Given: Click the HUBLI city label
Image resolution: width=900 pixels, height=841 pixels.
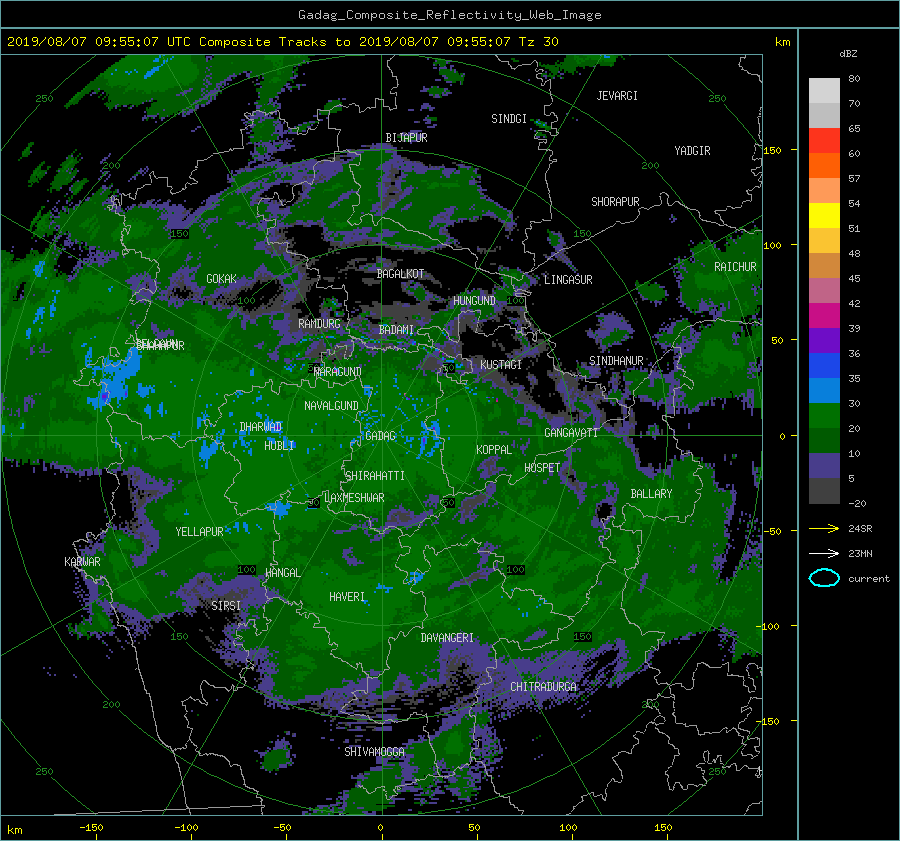Looking at the screenshot, I should (279, 445).
